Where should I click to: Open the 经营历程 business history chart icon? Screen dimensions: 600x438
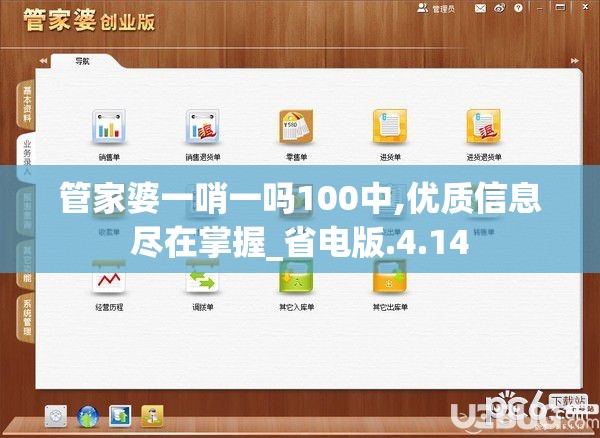(x=109, y=277)
